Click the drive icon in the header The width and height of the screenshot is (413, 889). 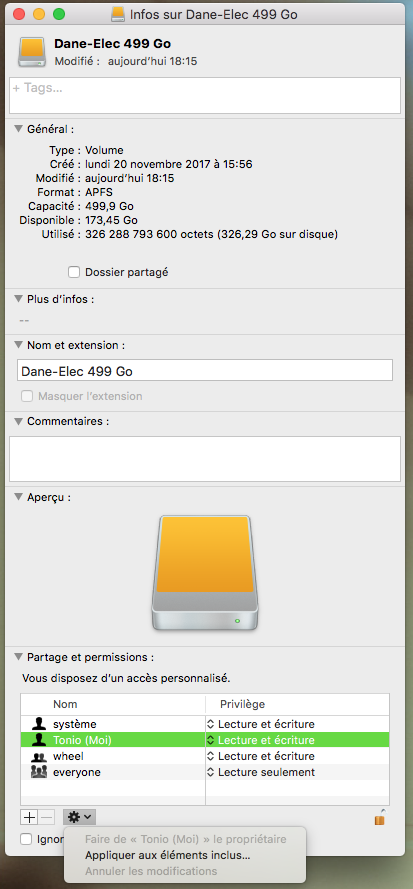click(x=33, y=53)
